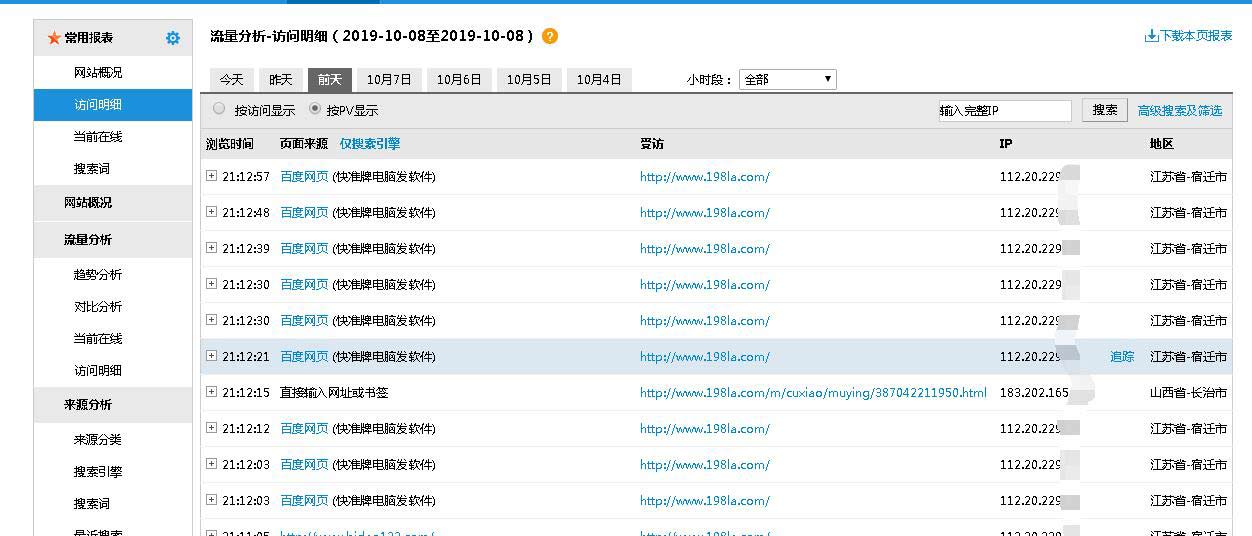Click the 输入完整IP input field
1252x536 pixels.
[1004, 111]
